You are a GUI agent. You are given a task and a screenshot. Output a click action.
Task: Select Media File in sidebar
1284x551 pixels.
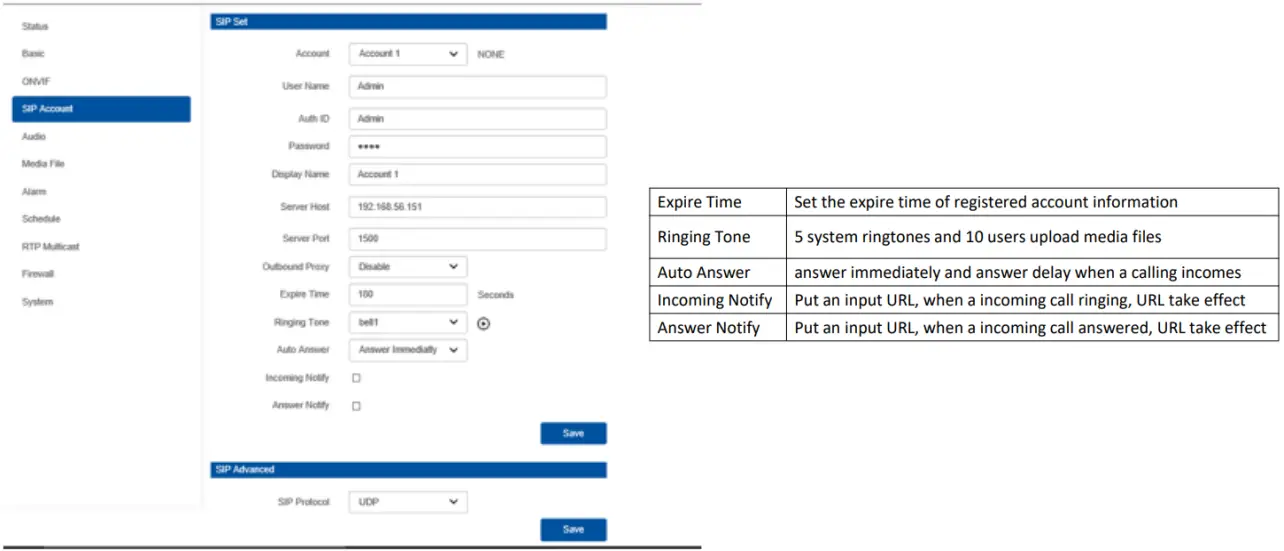(43, 163)
